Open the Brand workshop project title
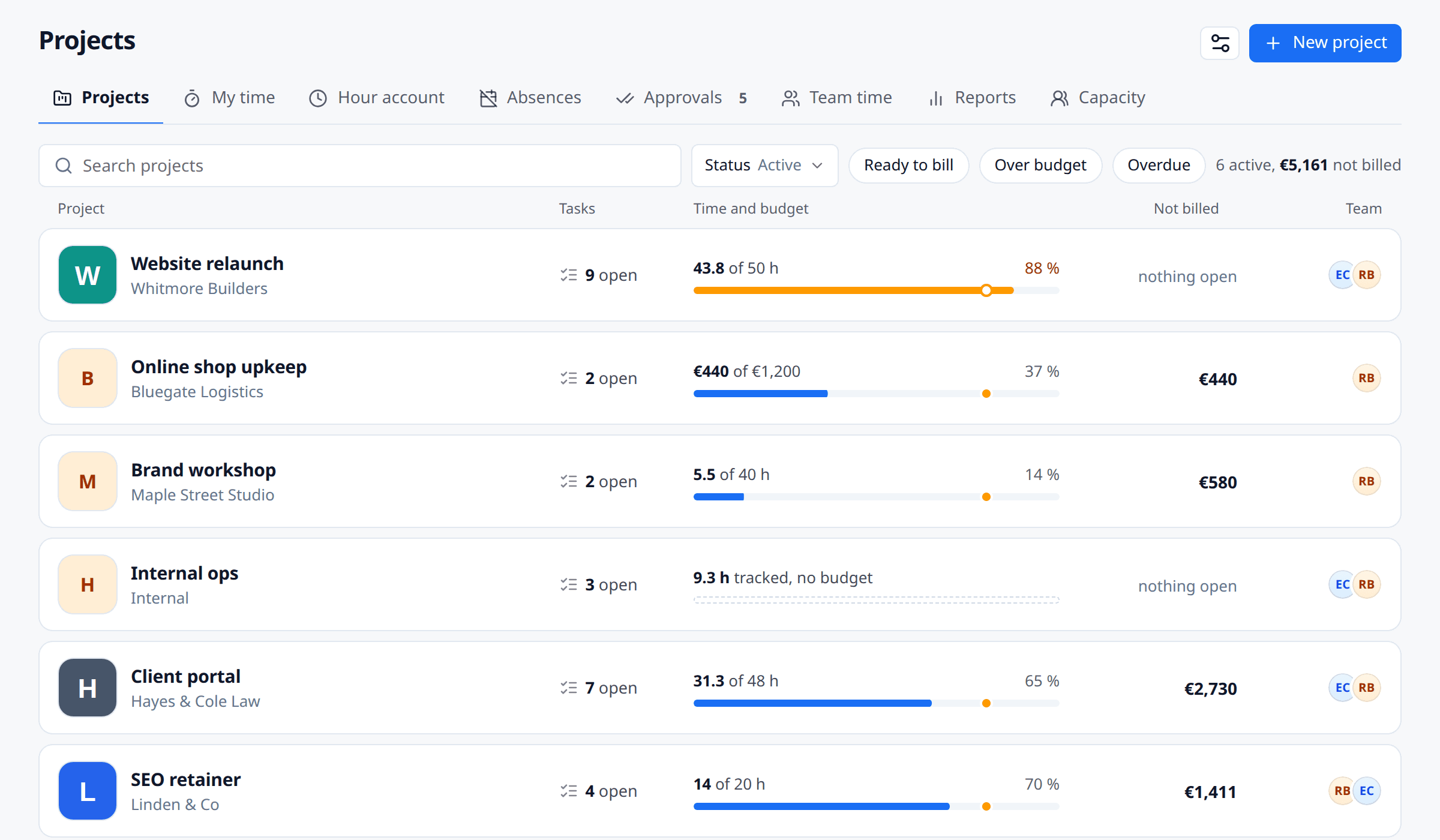The width and height of the screenshot is (1440, 840). tap(203, 470)
